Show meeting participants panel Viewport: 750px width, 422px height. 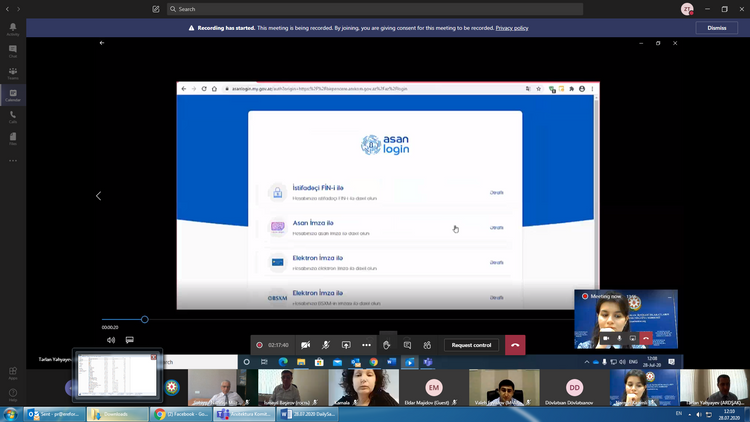427,345
